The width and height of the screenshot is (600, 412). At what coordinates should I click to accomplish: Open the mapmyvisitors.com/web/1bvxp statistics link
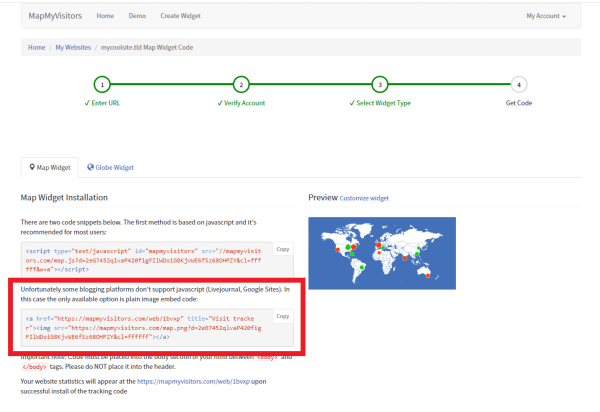point(193,381)
